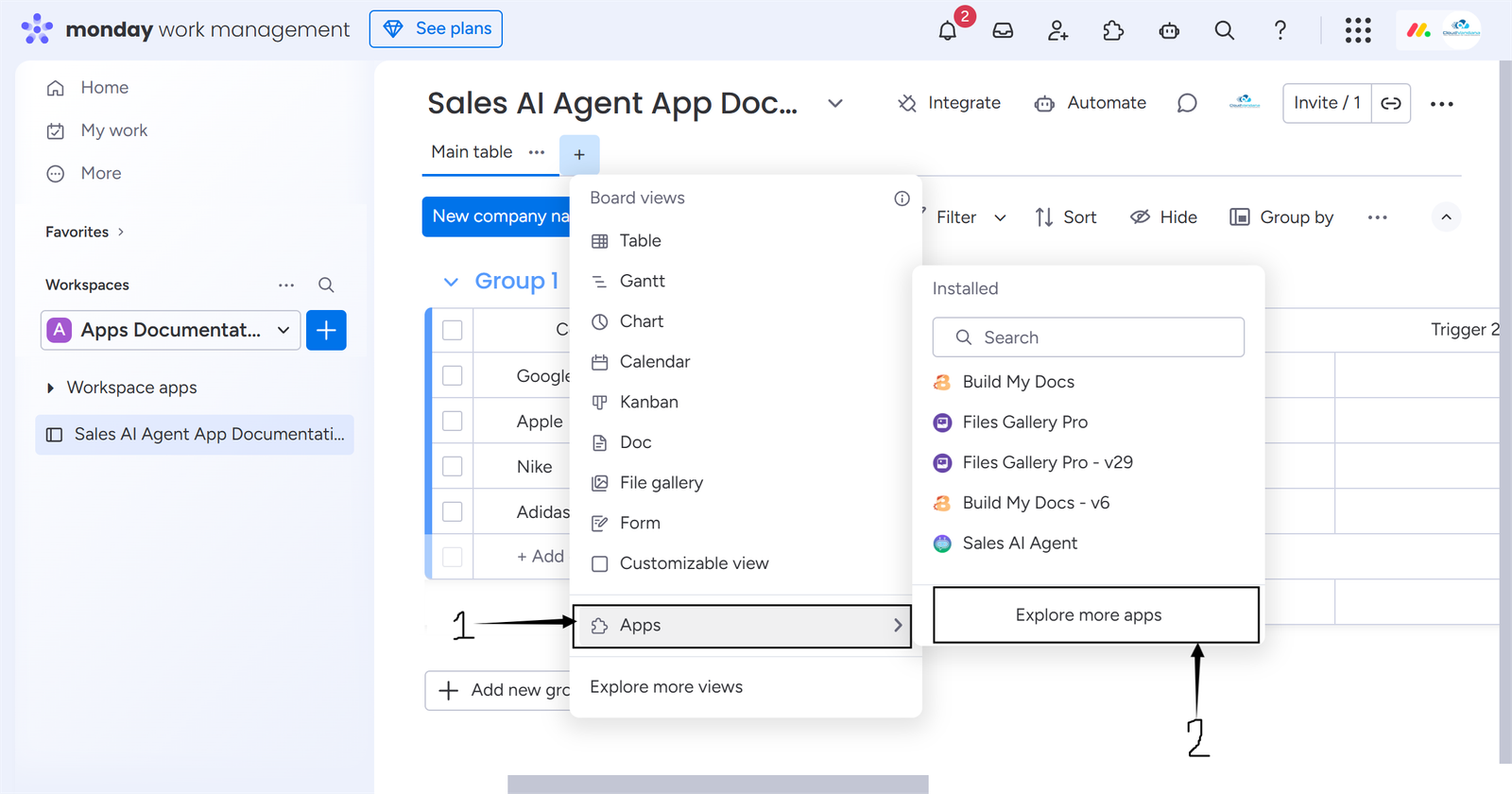This screenshot has height=794, width=1512.
Task: Open the help question mark icon
Action: [1280, 30]
